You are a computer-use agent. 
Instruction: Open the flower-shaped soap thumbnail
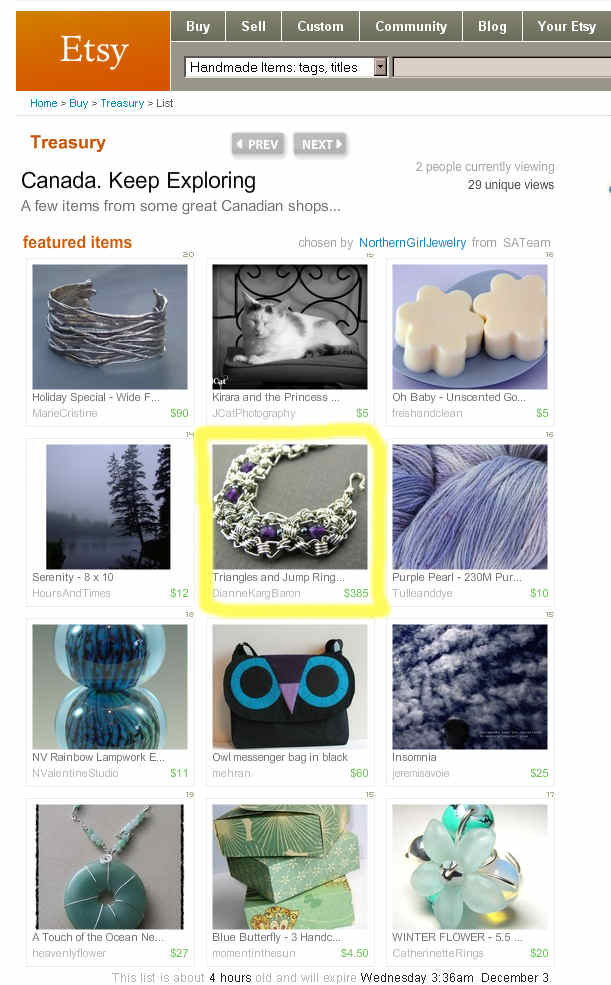point(470,327)
